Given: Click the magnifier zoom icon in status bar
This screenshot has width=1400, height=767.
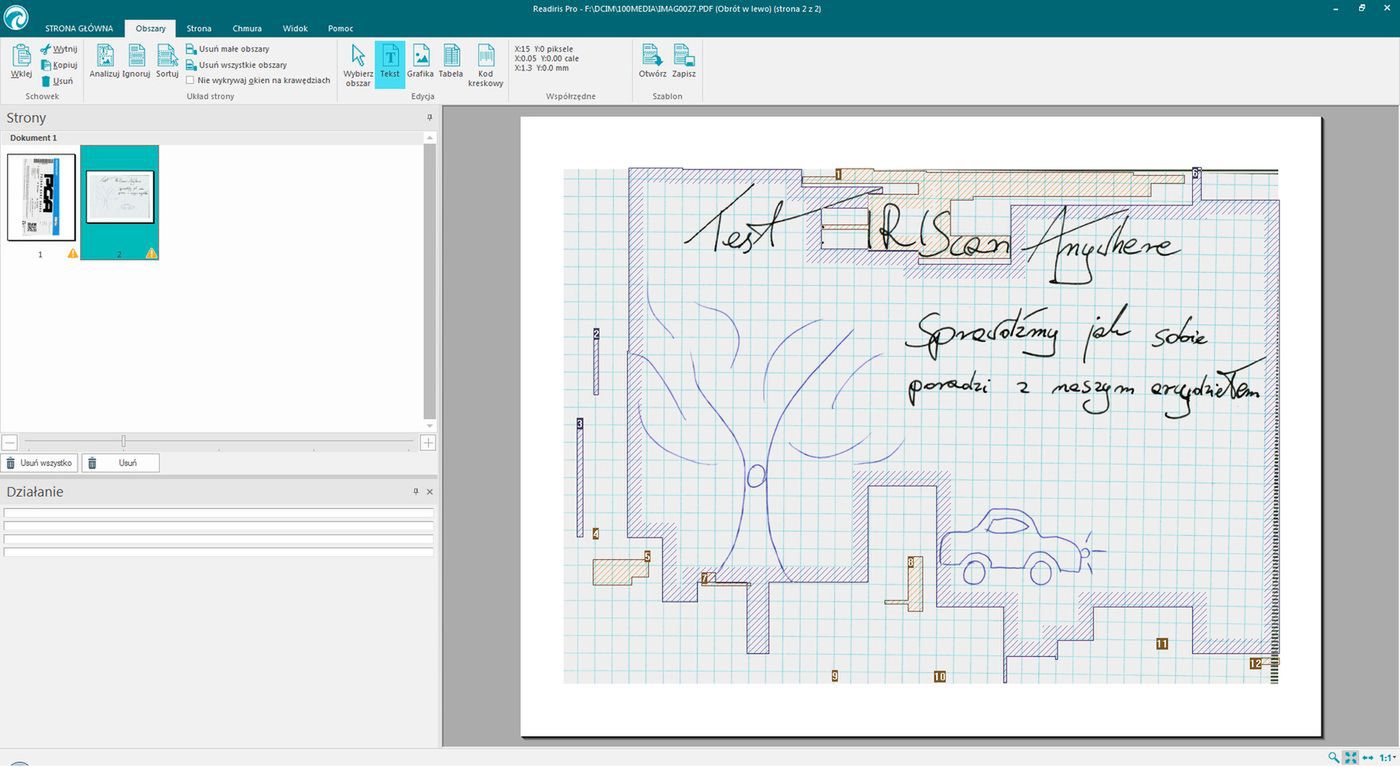Looking at the screenshot, I should pyautogui.click(x=1334, y=758).
